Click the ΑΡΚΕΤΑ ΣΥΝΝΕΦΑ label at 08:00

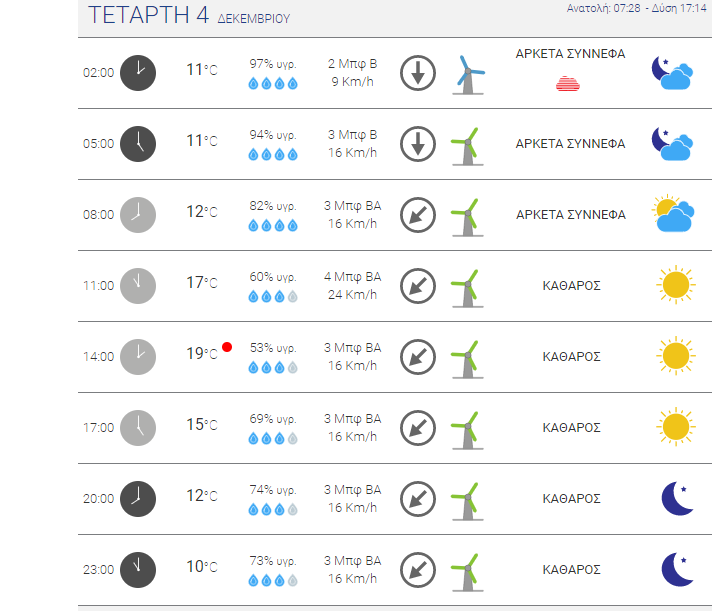571,214
